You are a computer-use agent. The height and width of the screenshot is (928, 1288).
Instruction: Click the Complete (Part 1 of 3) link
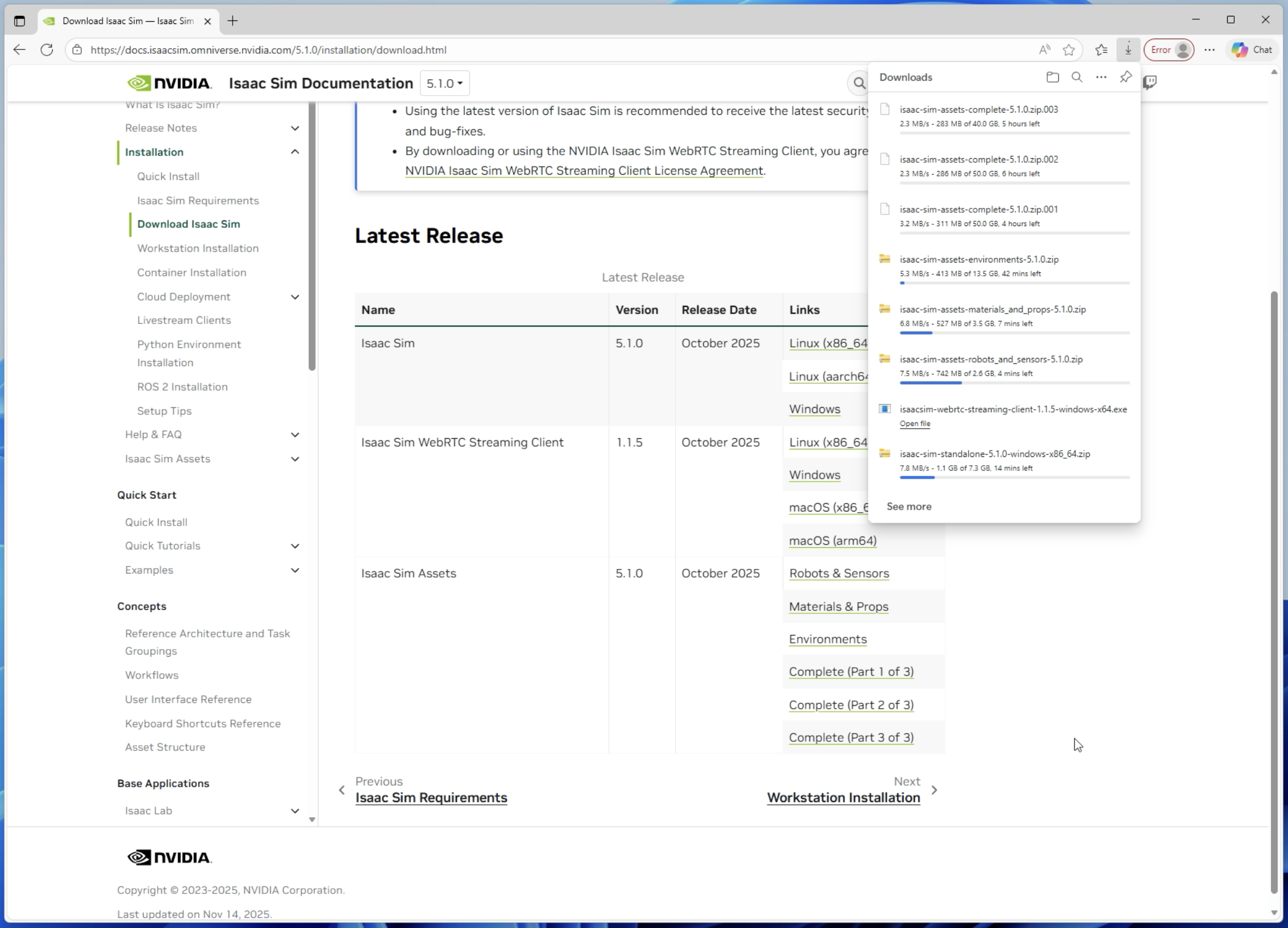pos(851,672)
